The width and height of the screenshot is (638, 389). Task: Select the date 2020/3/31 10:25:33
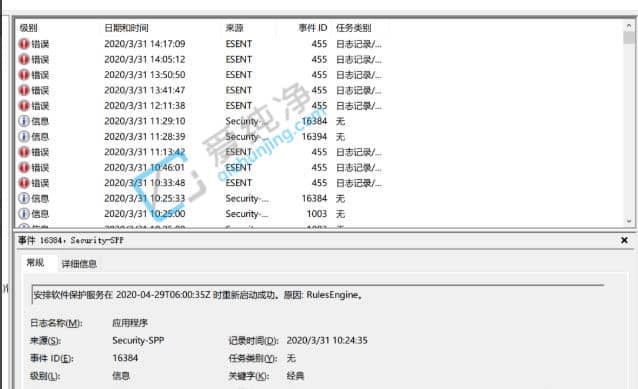point(145,199)
